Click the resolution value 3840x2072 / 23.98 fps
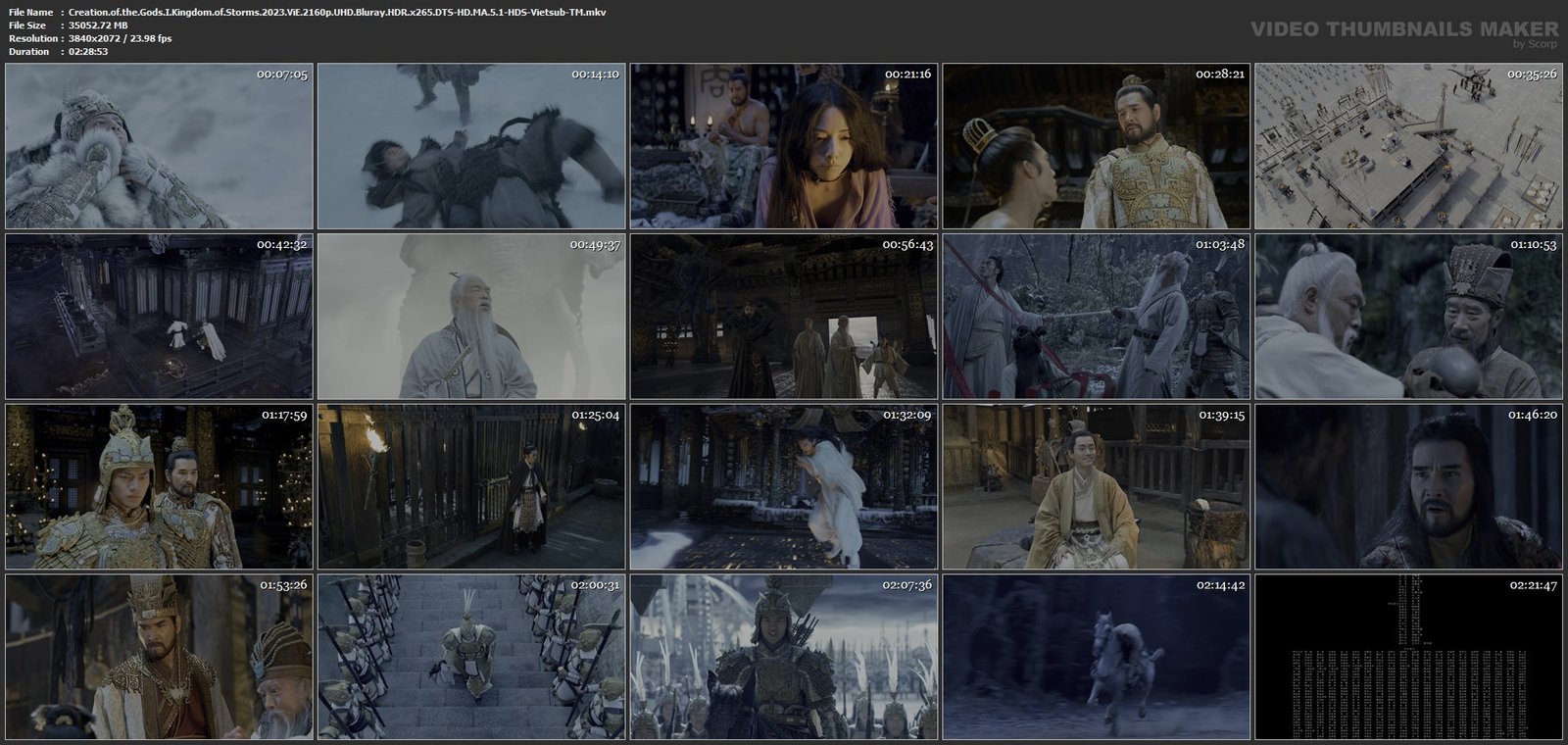The width and height of the screenshot is (1568, 745). click(x=121, y=38)
